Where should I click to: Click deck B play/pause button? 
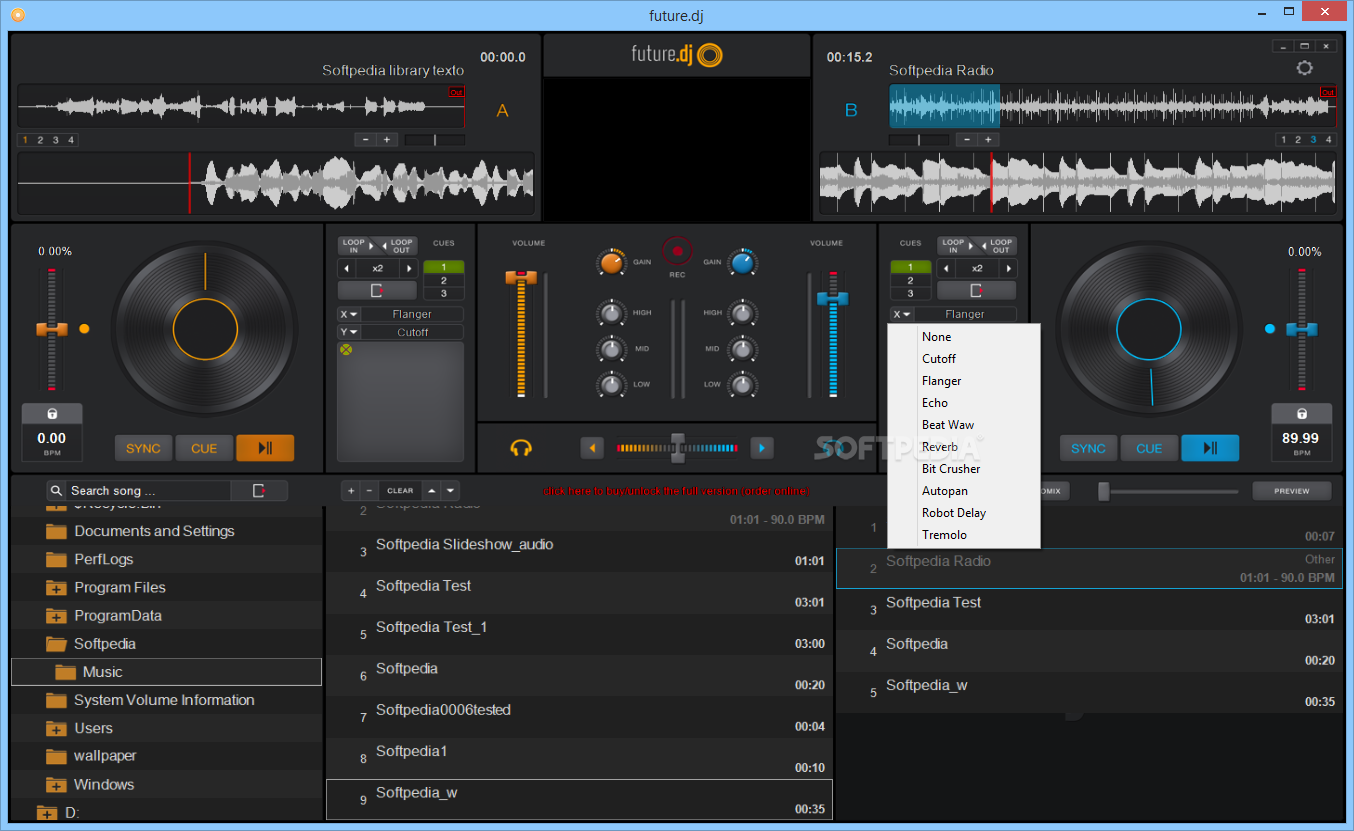(1210, 448)
